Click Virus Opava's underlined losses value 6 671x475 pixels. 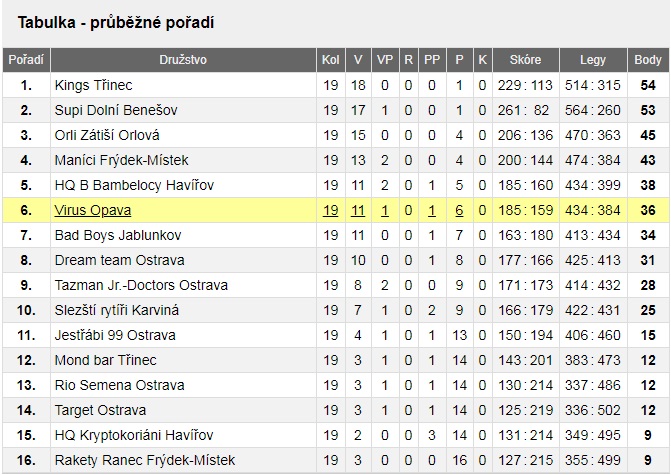pos(459,210)
